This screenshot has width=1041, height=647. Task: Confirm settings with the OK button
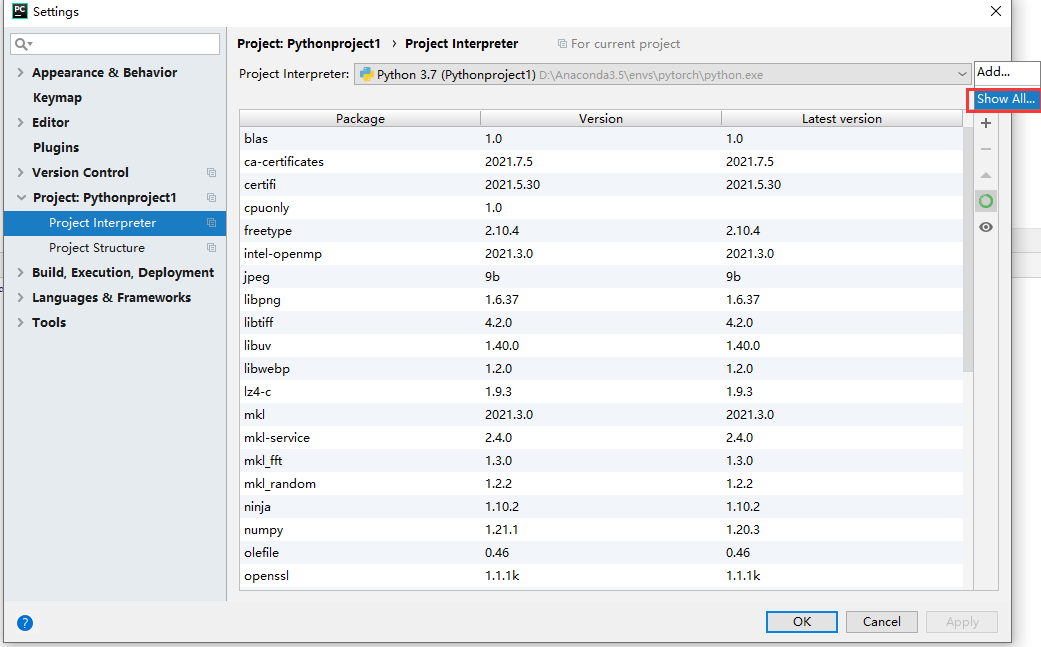tap(801, 622)
